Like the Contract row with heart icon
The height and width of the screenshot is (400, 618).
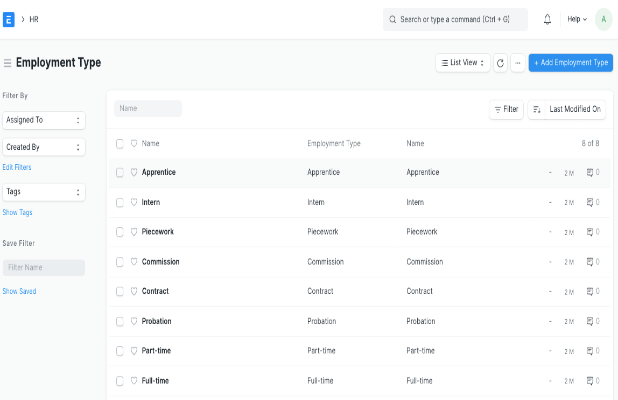click(134, 291)
